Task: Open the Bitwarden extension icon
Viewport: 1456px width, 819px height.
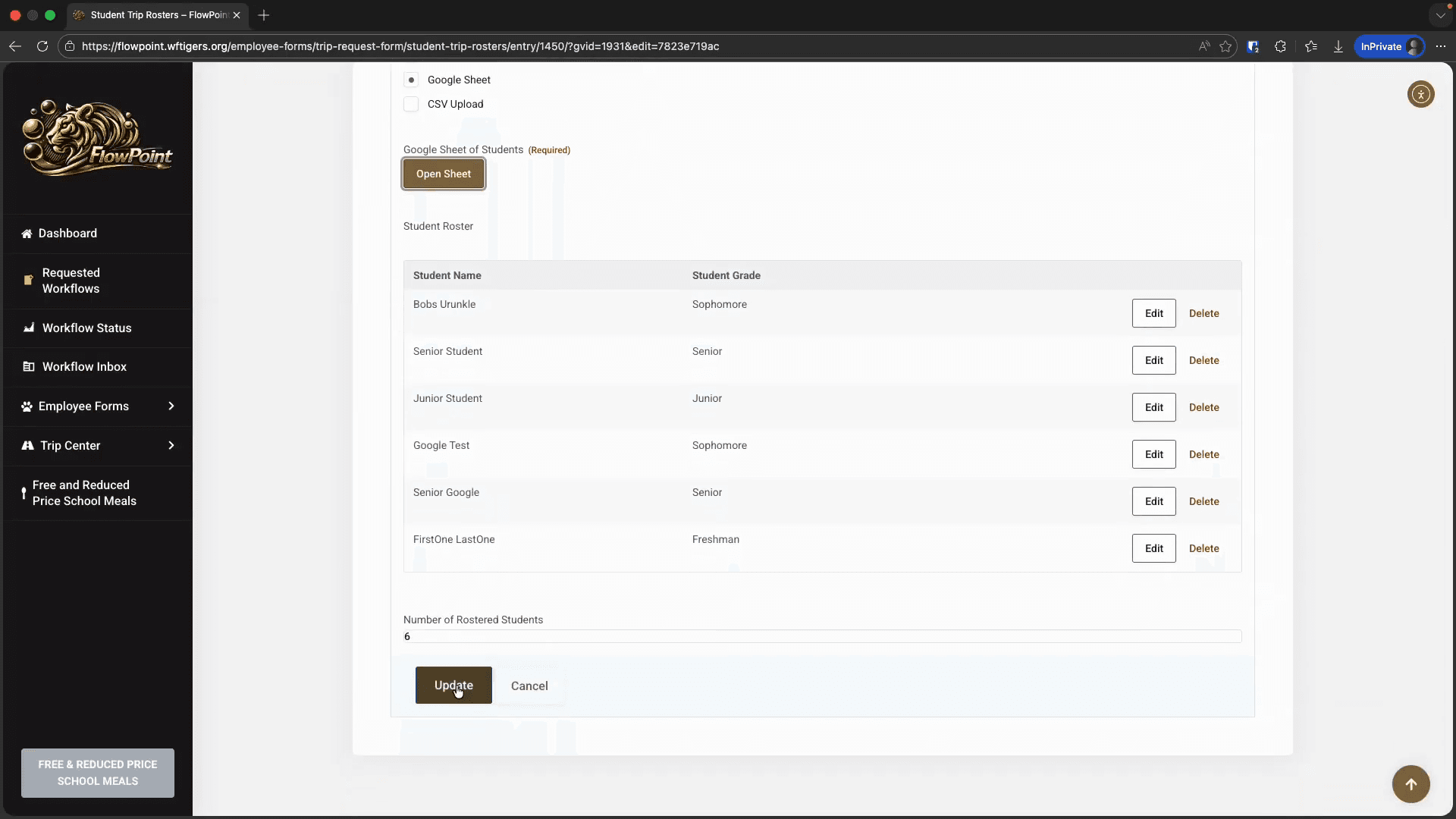Action: point(1253,46)
